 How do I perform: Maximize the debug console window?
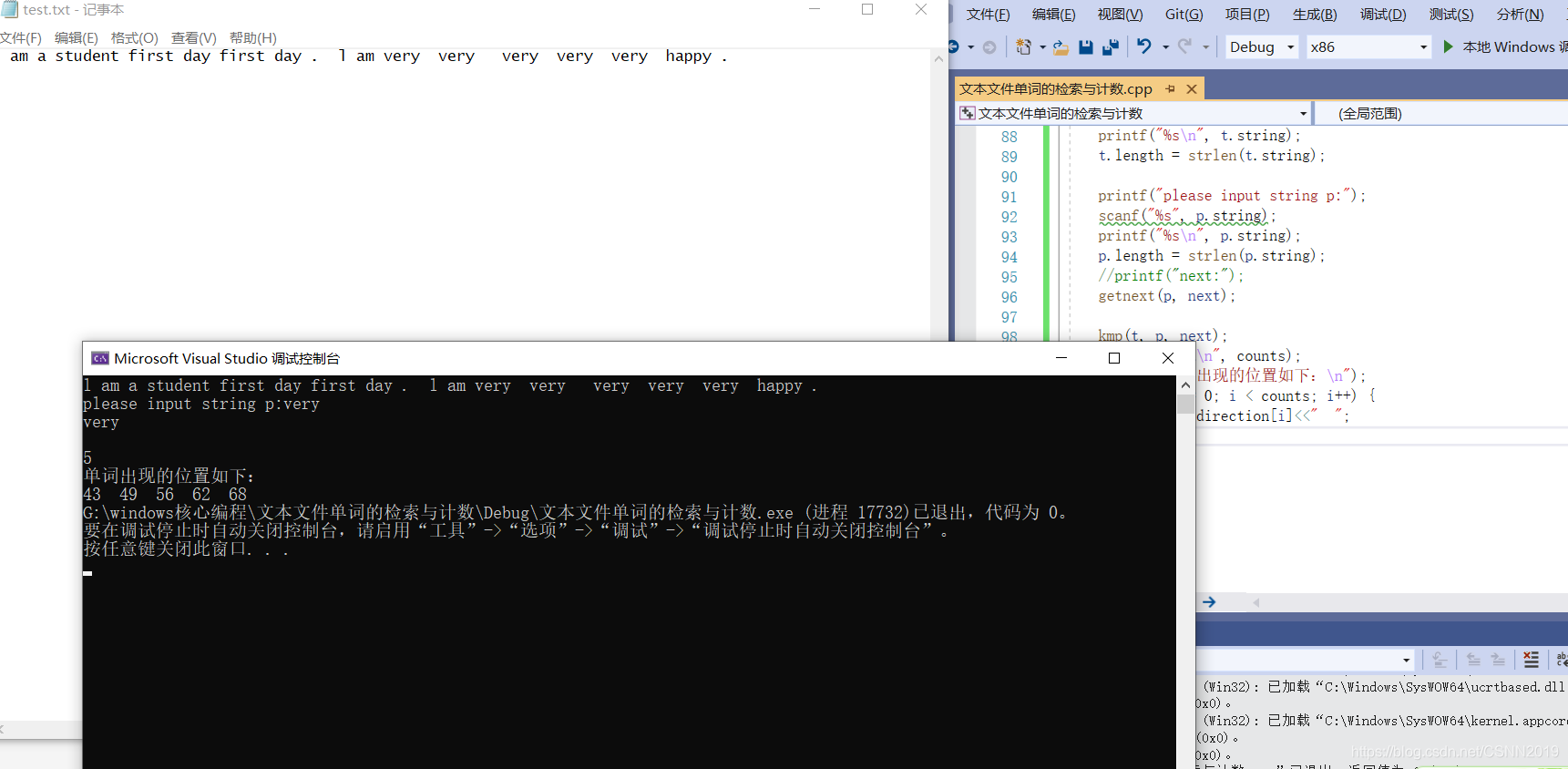point(1114,358)
